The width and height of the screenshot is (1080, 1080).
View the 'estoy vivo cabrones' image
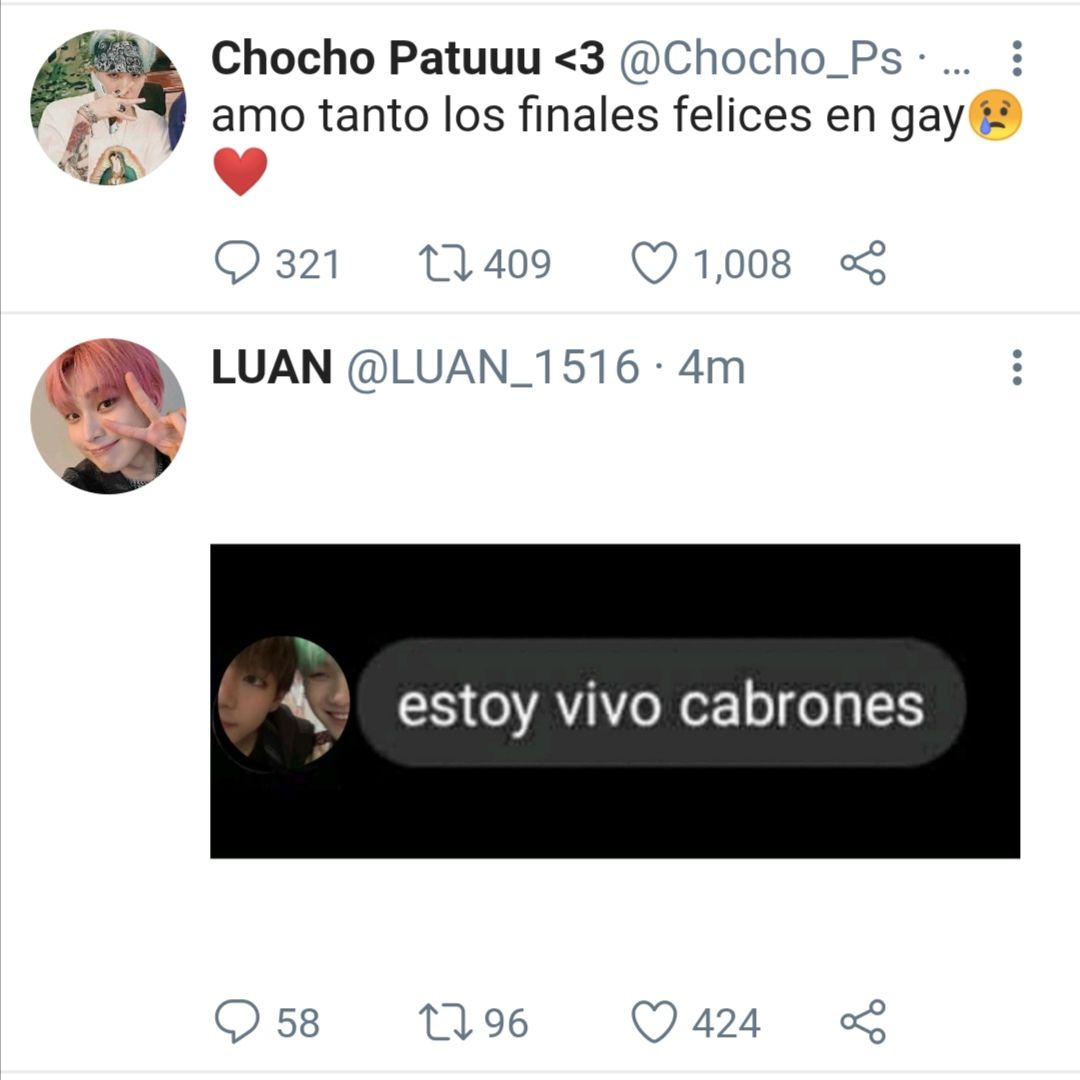(615, 701)
